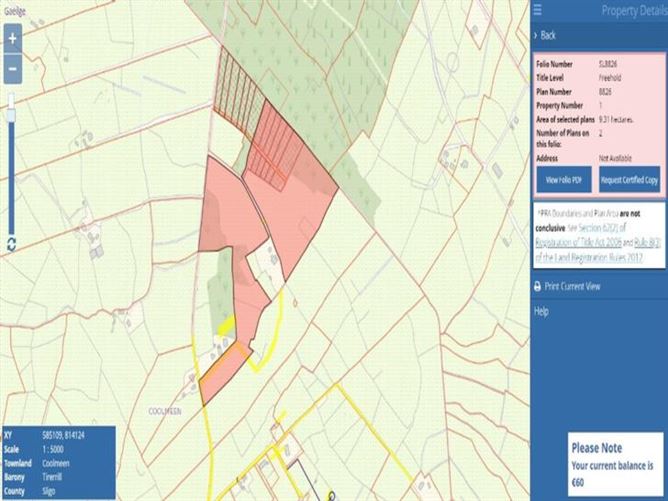Go Back using the chevron arrow
The image size is (668, 501).
coord(536,35)
